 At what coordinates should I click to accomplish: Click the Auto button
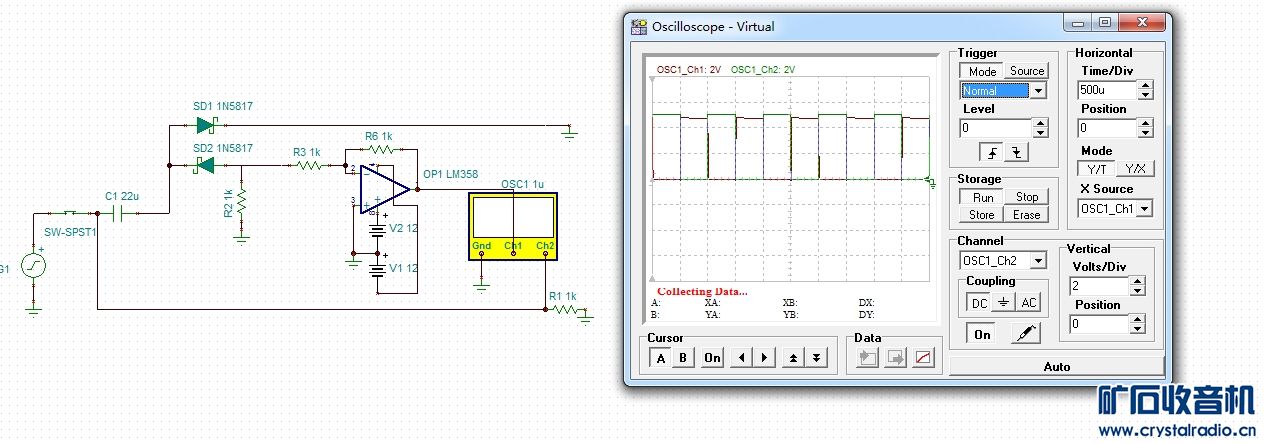pos(1056,367)
